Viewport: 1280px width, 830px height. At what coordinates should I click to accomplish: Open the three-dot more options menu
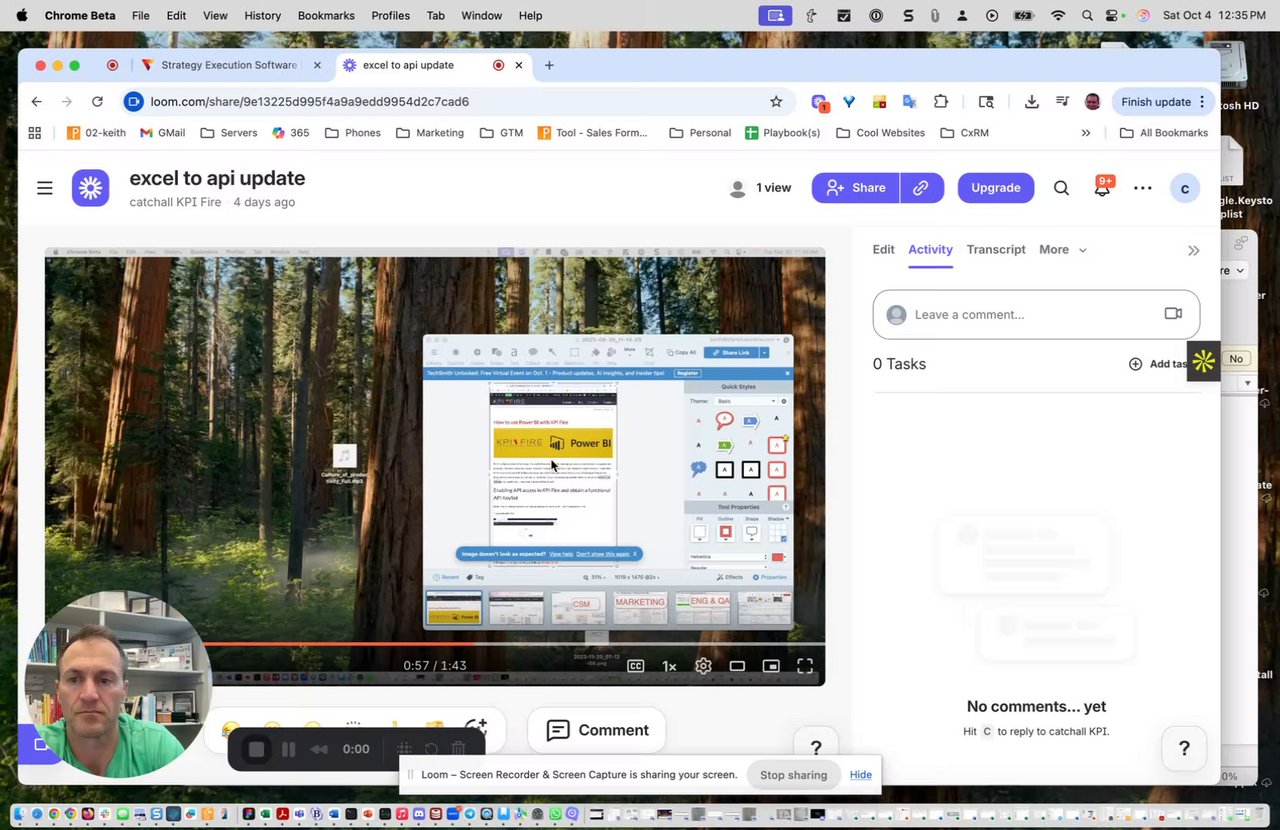pos(1143,188)
